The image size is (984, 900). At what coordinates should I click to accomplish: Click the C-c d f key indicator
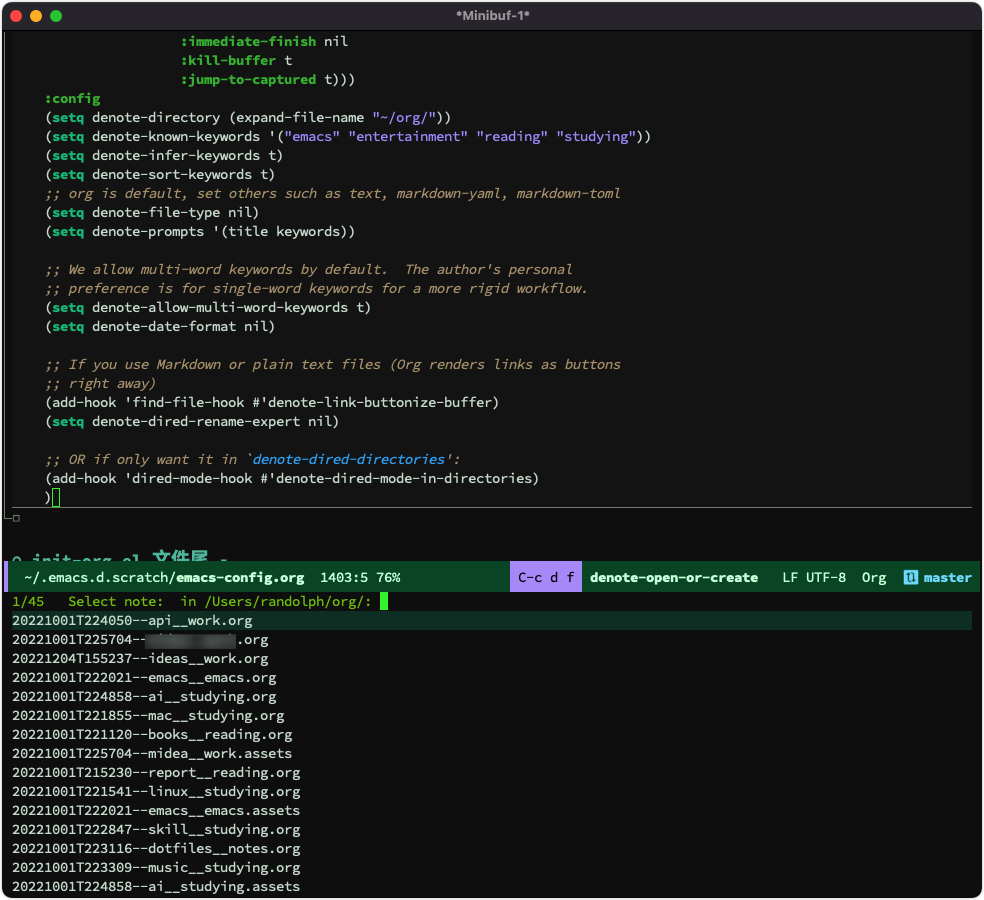546,577
